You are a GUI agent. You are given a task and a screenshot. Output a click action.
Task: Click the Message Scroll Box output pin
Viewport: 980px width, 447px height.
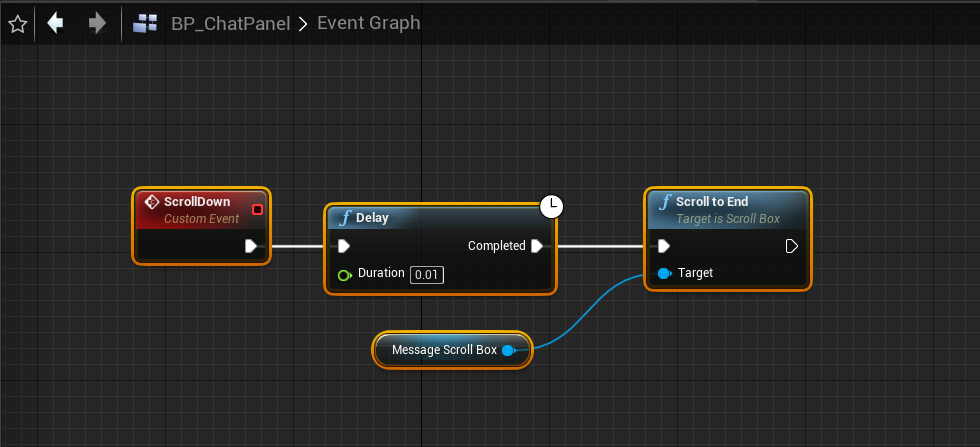(x=508, y=350)
